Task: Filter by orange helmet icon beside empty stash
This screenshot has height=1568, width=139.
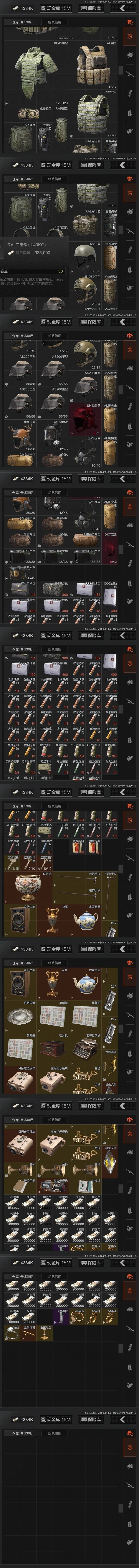Action: (x=129, y=1433)
